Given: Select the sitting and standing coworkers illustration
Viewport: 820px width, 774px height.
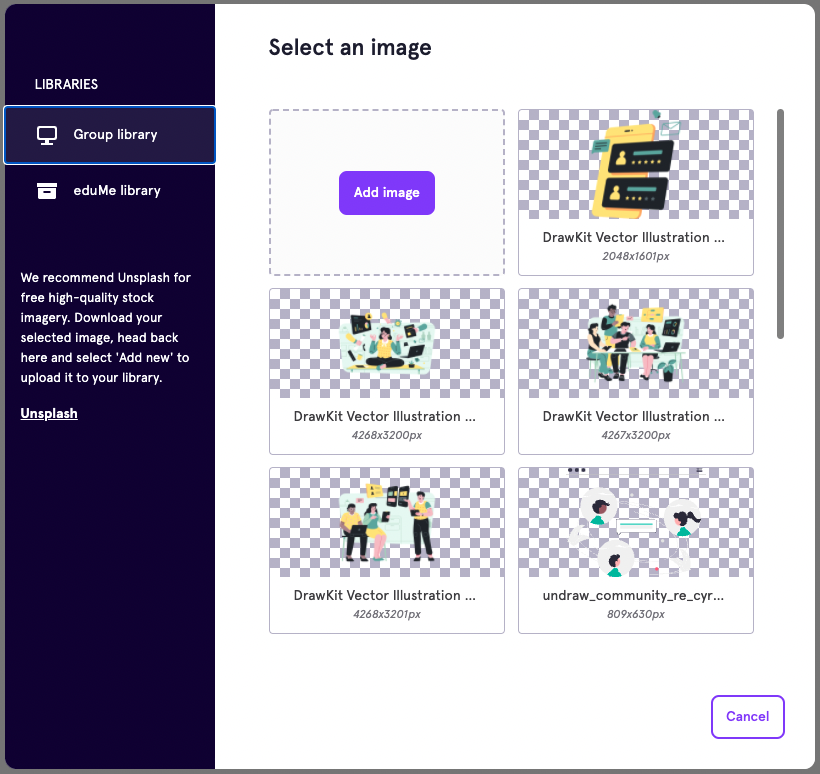Looking at the screenshot, I should coord(387,522).
